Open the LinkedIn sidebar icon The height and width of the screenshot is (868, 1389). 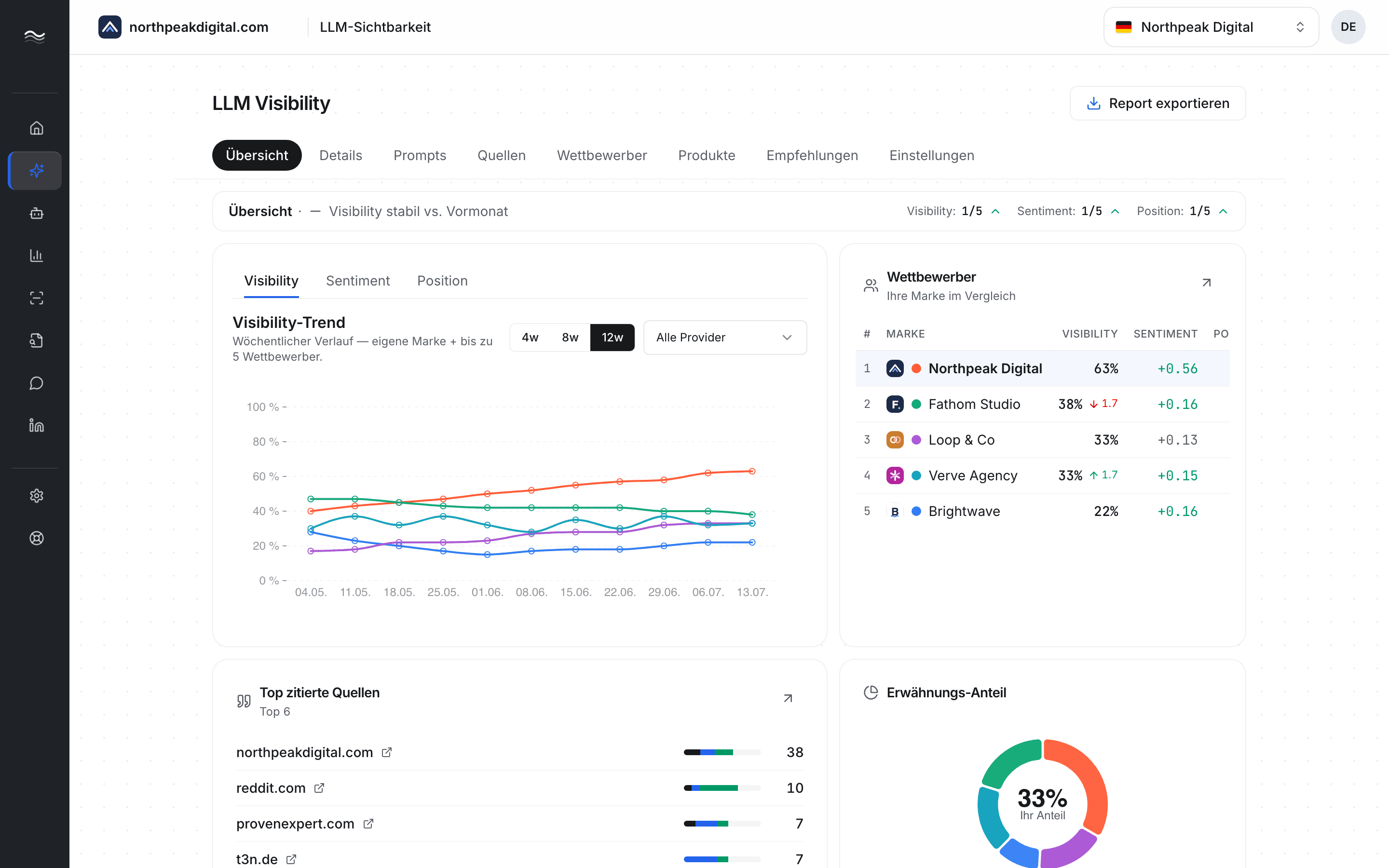coord(36,425)
